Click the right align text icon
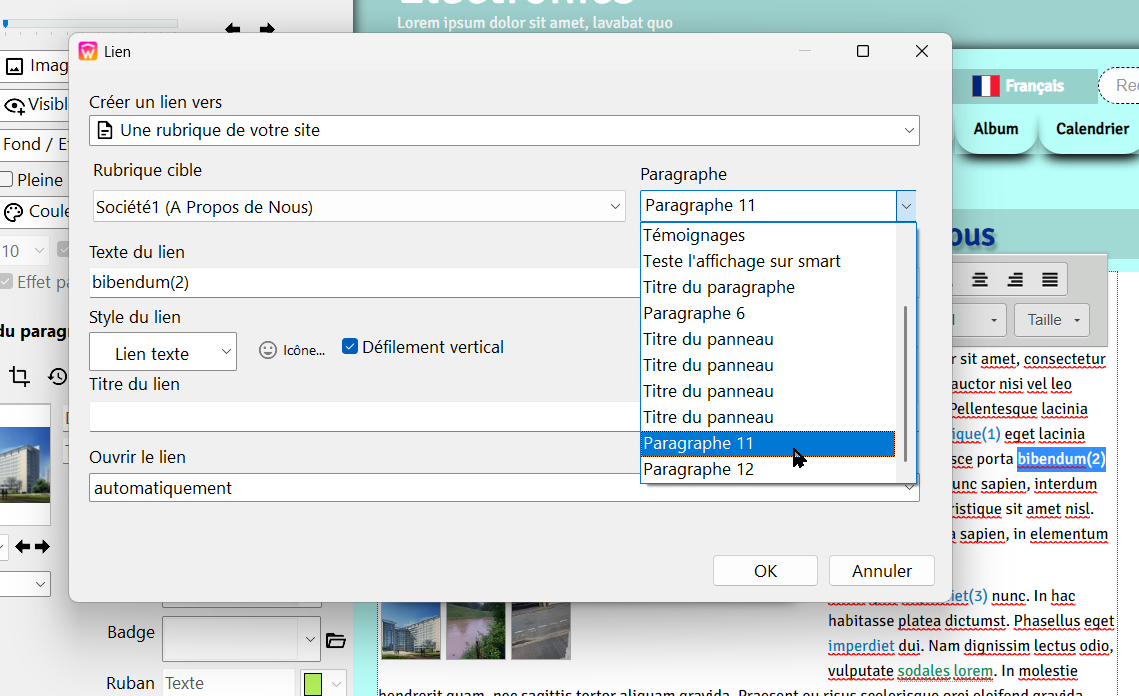Image resolution: width=1139 pixels, height=696 pixels. tap(1015, 280)
